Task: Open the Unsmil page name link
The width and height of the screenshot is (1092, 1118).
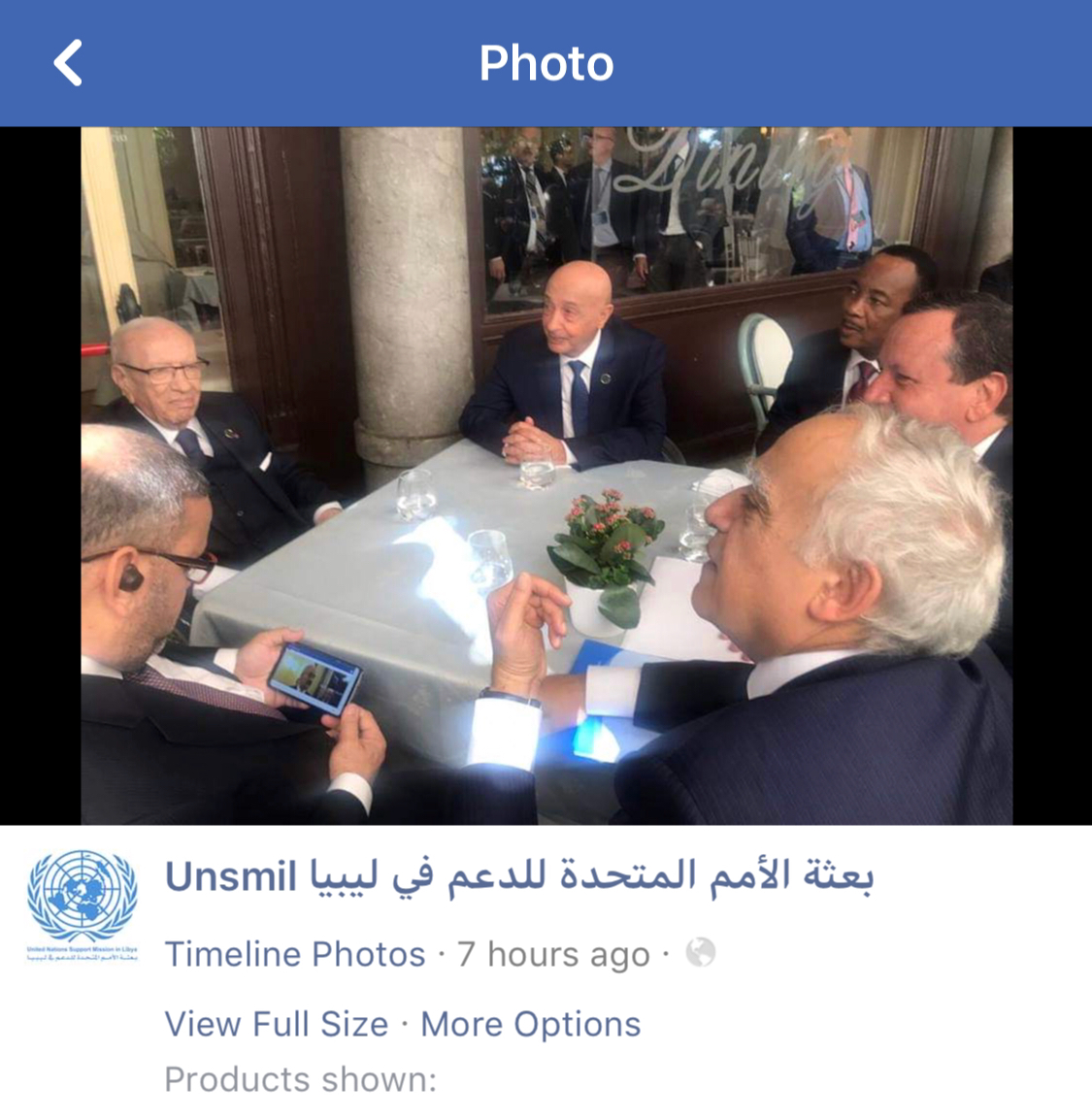Action: [x=230, y=876]
